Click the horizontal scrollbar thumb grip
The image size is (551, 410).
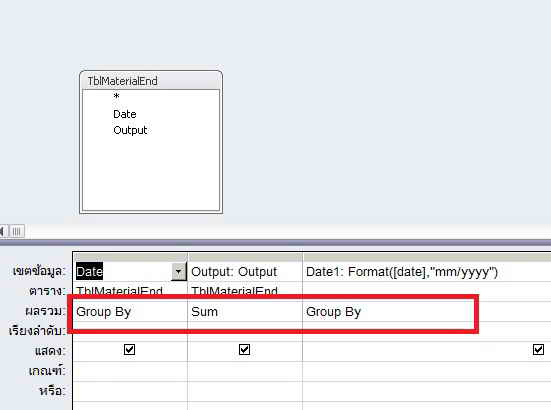pos(16,231)
